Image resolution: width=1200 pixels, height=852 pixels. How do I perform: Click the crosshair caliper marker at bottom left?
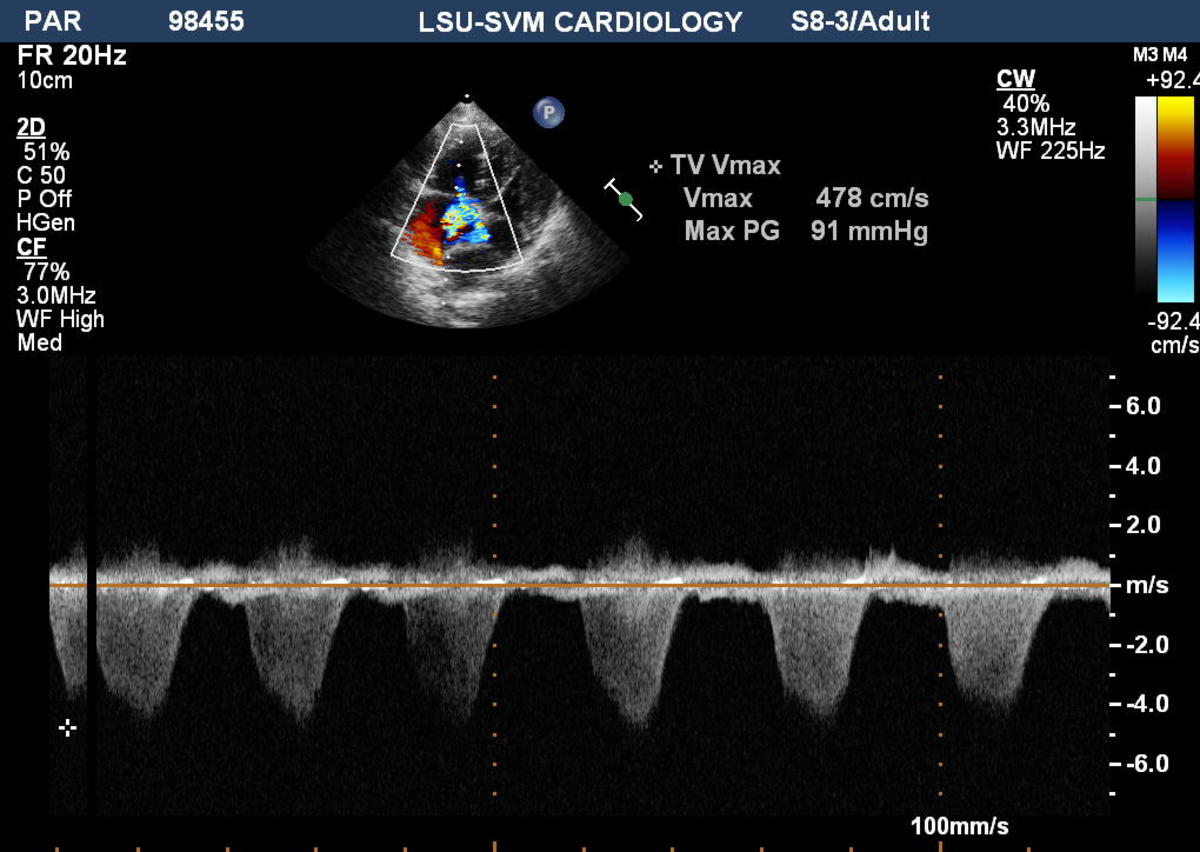pyautogui.click(x=66, y=728)
